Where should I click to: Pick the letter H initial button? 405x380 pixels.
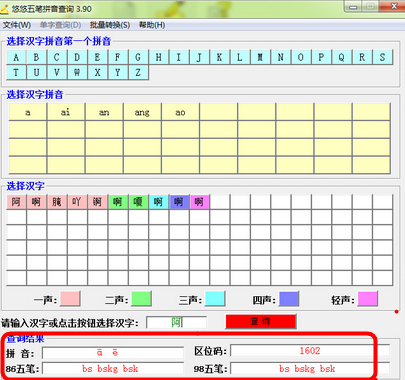point(158,57)
